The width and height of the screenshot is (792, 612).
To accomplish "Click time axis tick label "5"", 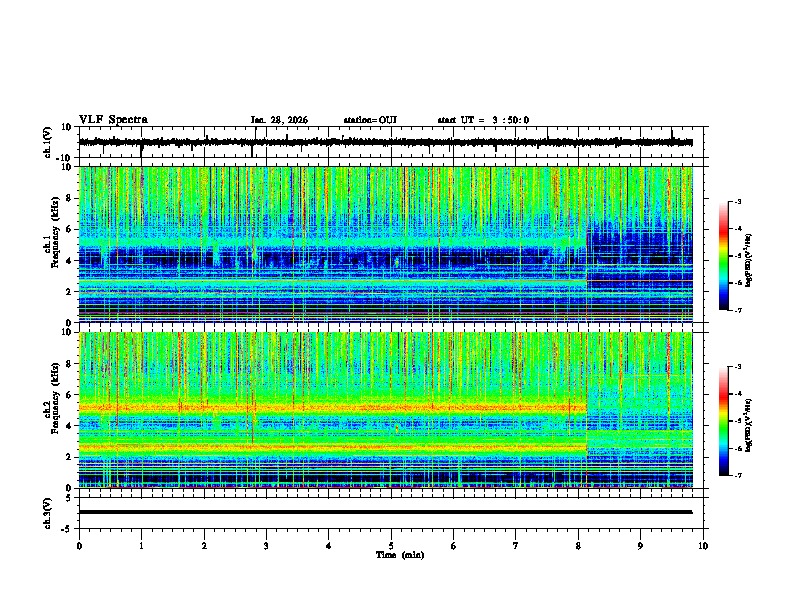I will [391, 546].
